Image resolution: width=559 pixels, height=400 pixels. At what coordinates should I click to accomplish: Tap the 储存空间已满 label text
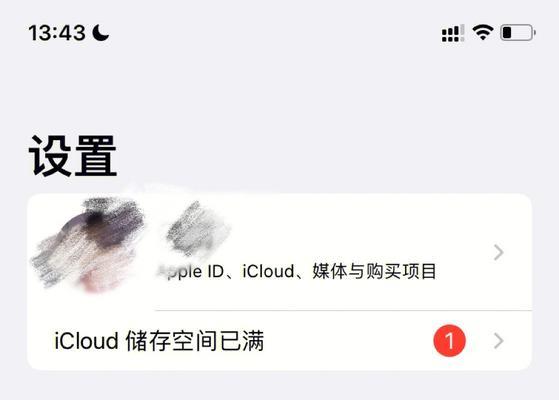[195, 341]
